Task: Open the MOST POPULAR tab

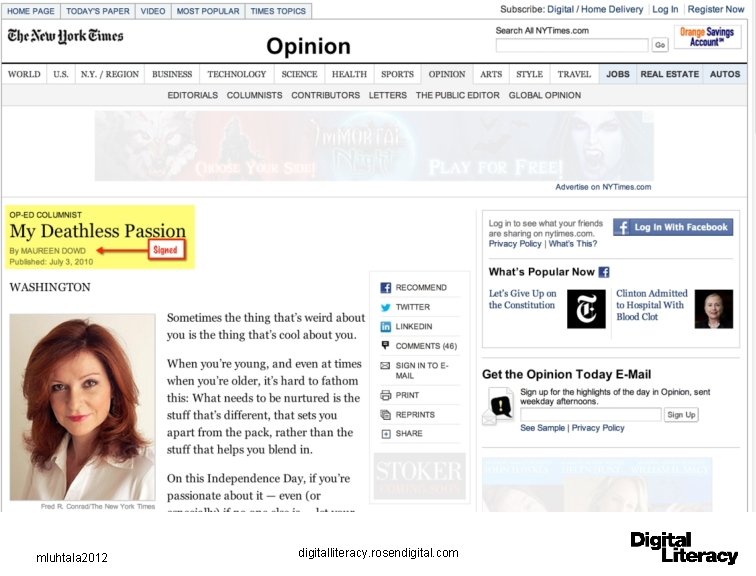Action: [x=208, y=11]
